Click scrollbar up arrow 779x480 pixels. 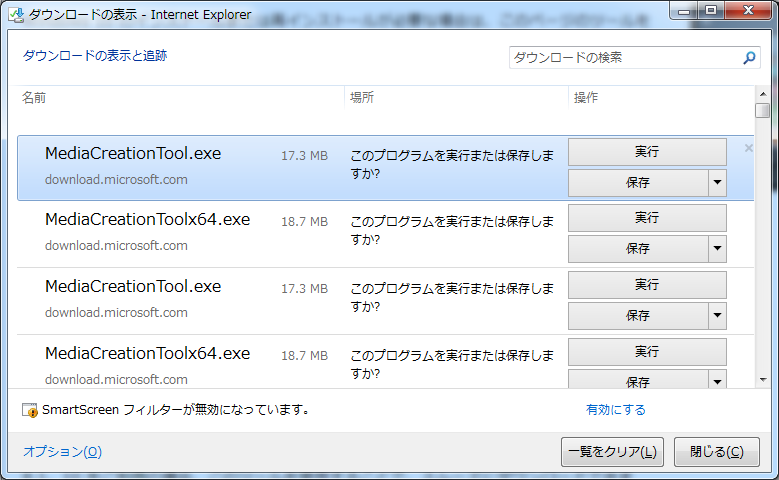point(763,94)
